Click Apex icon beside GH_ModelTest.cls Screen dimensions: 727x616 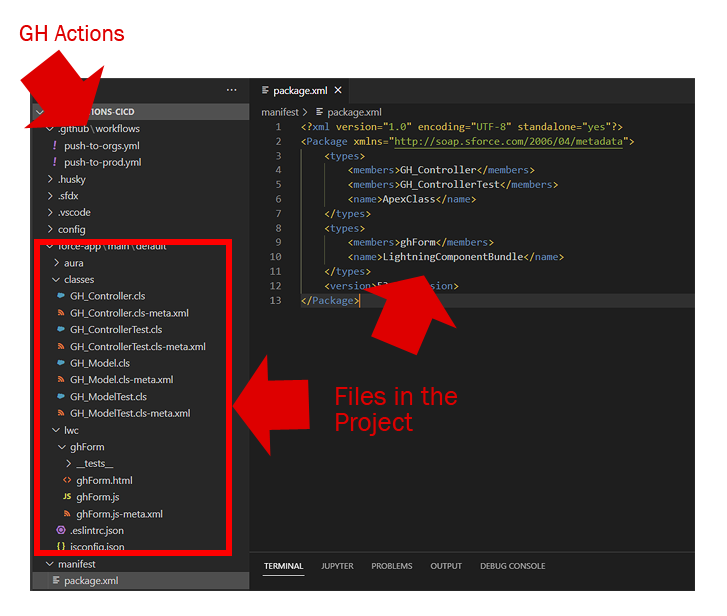[61, 396]
